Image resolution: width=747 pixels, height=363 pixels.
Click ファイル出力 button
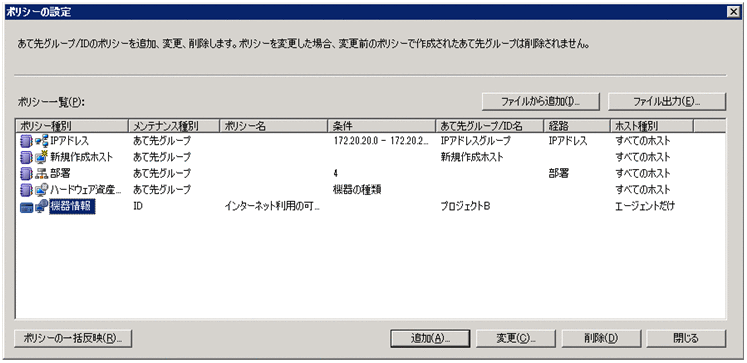click(666, 101)
